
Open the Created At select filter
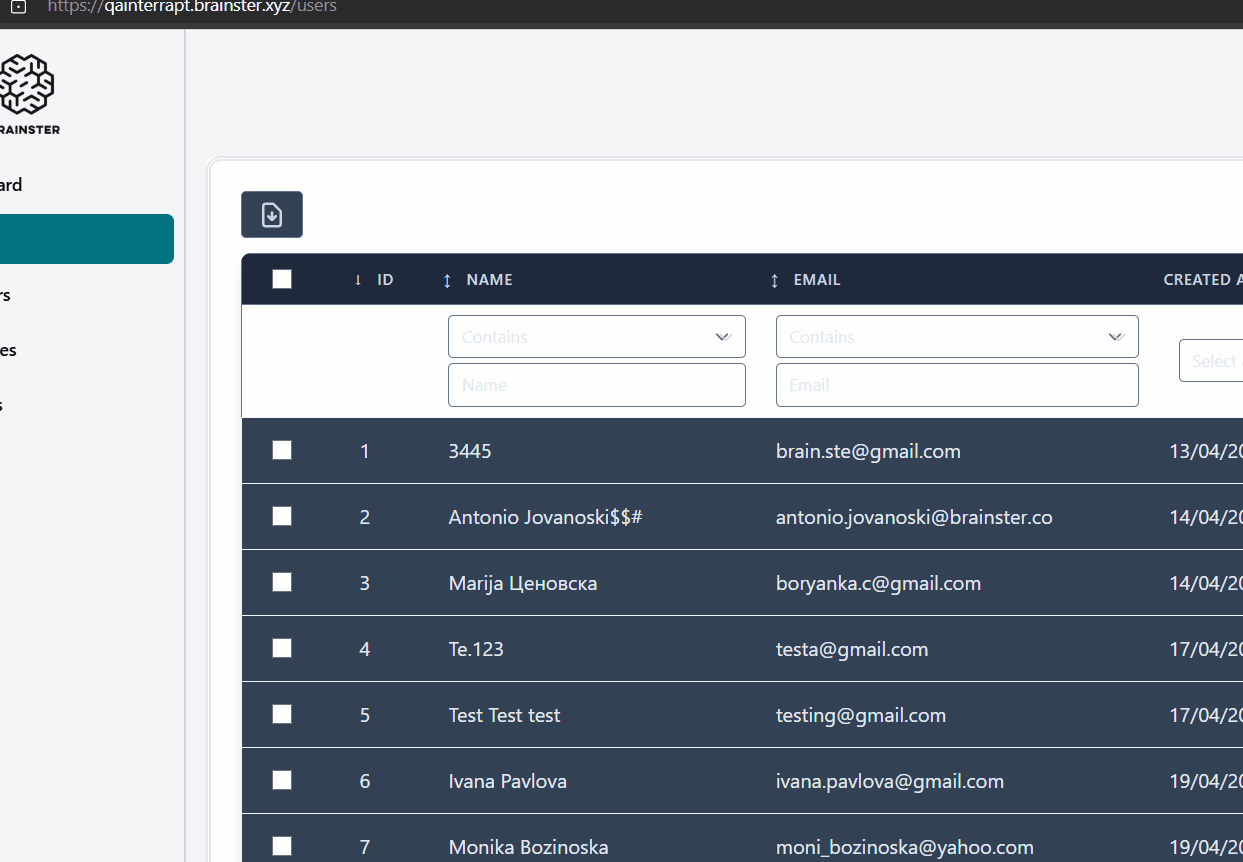pos(1212,361)
